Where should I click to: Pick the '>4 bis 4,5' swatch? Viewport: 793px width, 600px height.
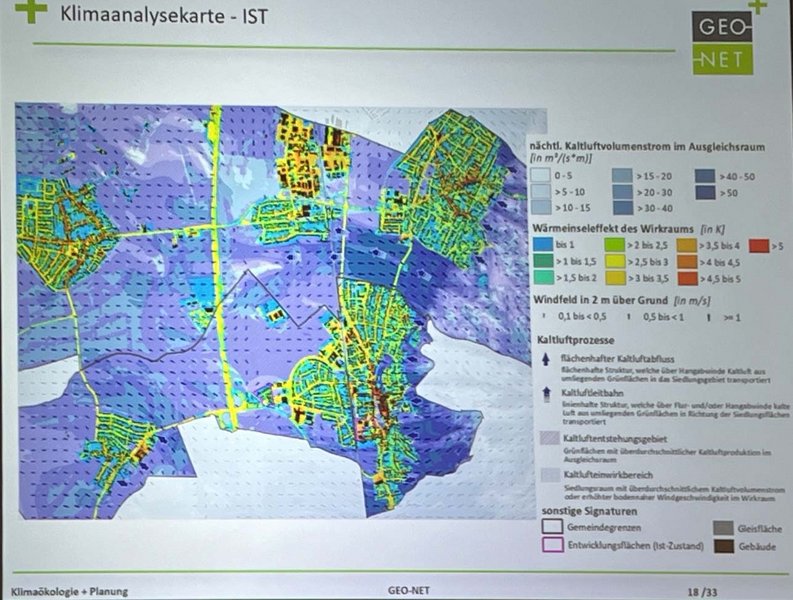(x=687, y=262)
